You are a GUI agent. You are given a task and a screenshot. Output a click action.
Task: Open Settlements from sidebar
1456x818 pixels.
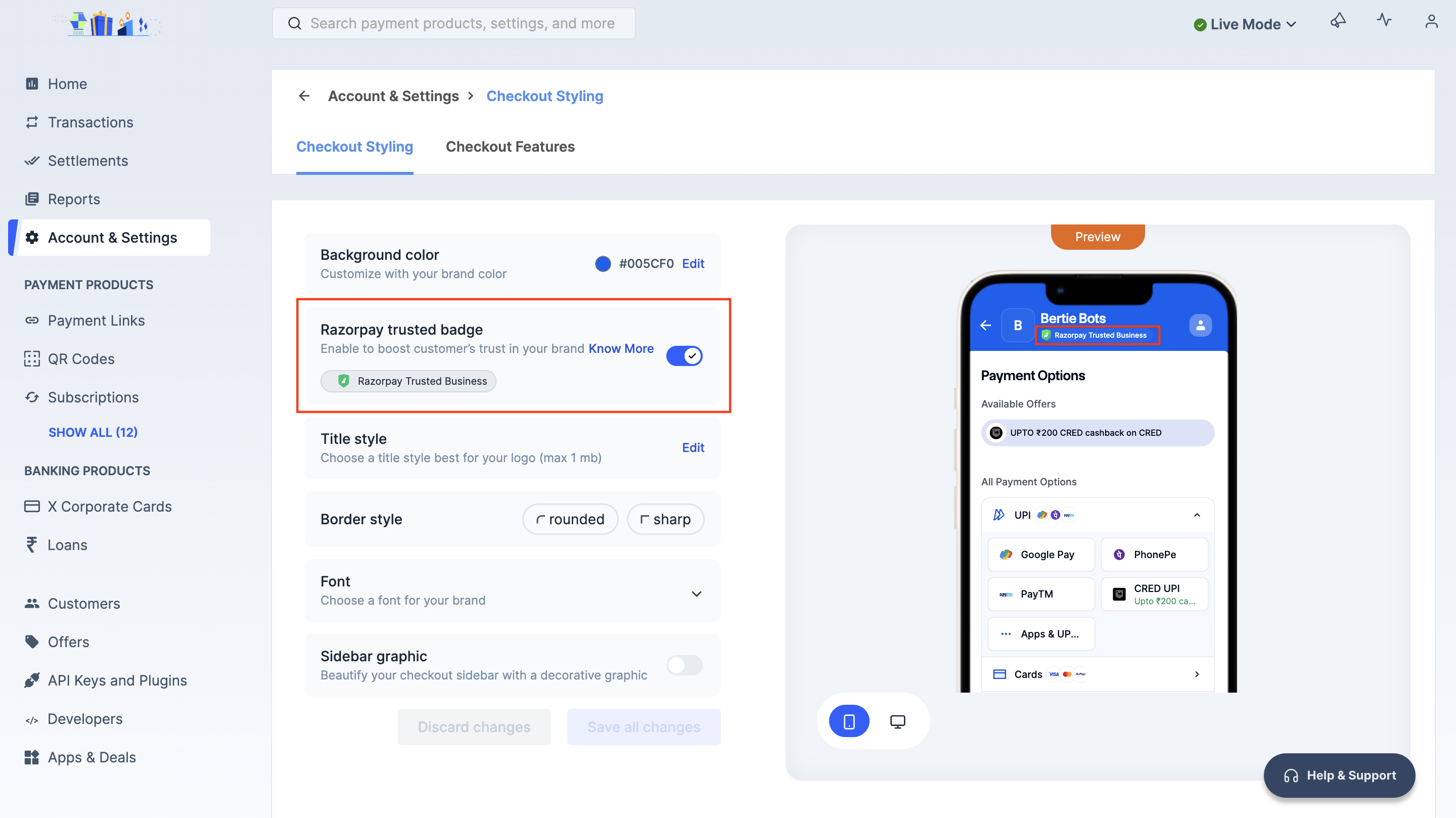(88, 161)
